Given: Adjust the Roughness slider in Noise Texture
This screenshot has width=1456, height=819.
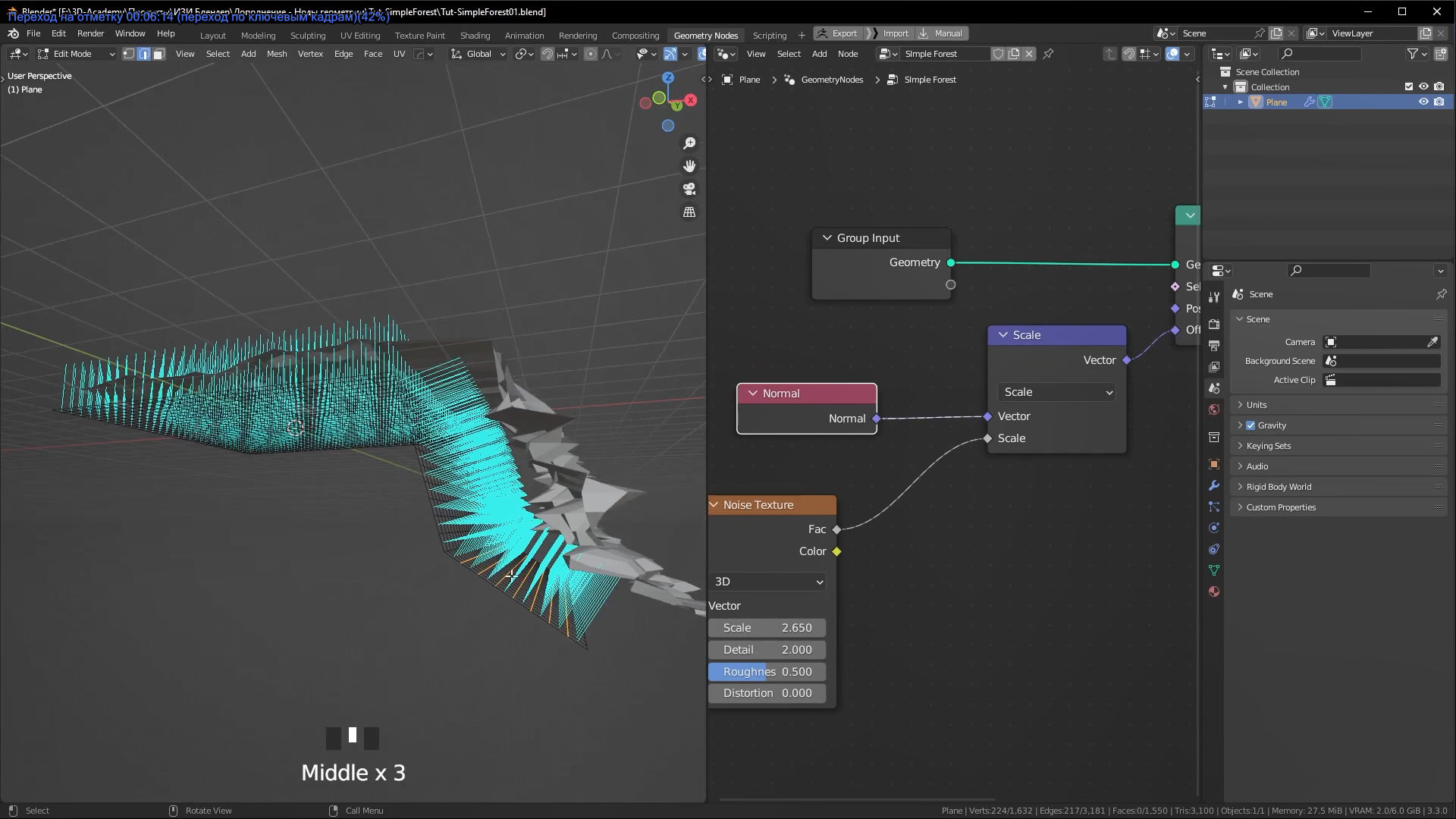Looking at the screenshot, I should 767,672.
